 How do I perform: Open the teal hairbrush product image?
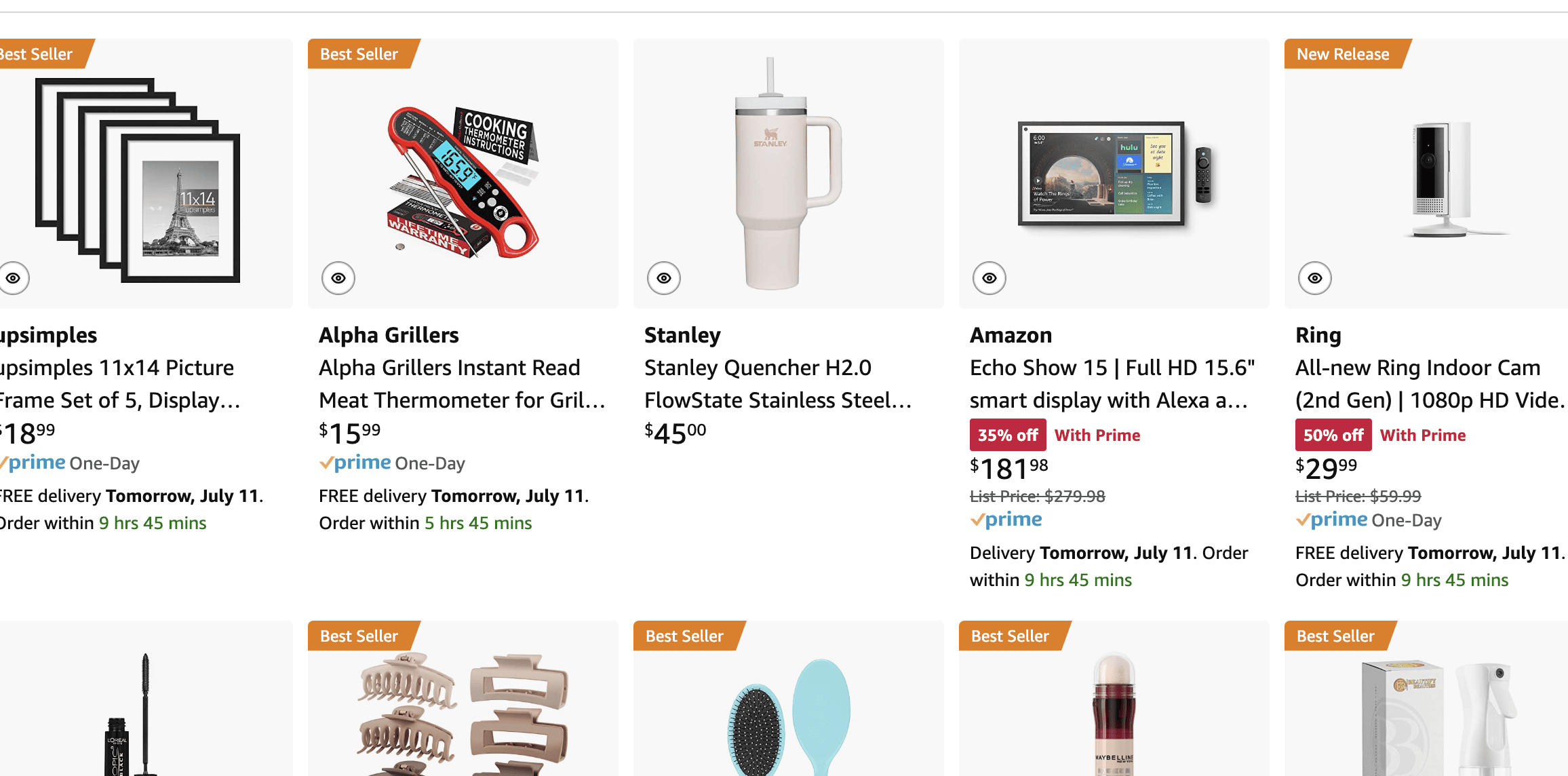coord(788,716)
